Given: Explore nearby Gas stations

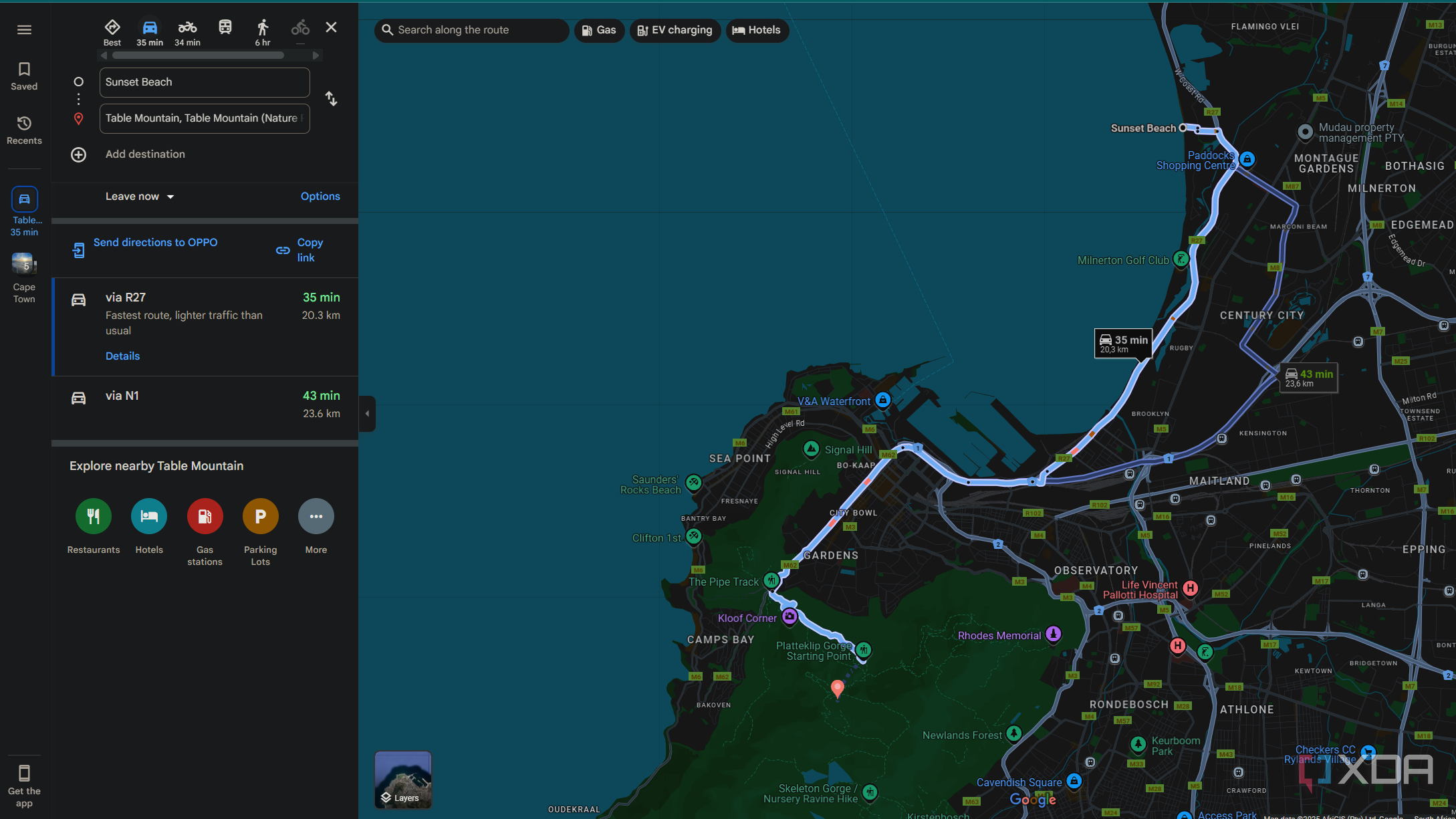Looking at the screenshot, I should 205,533.
